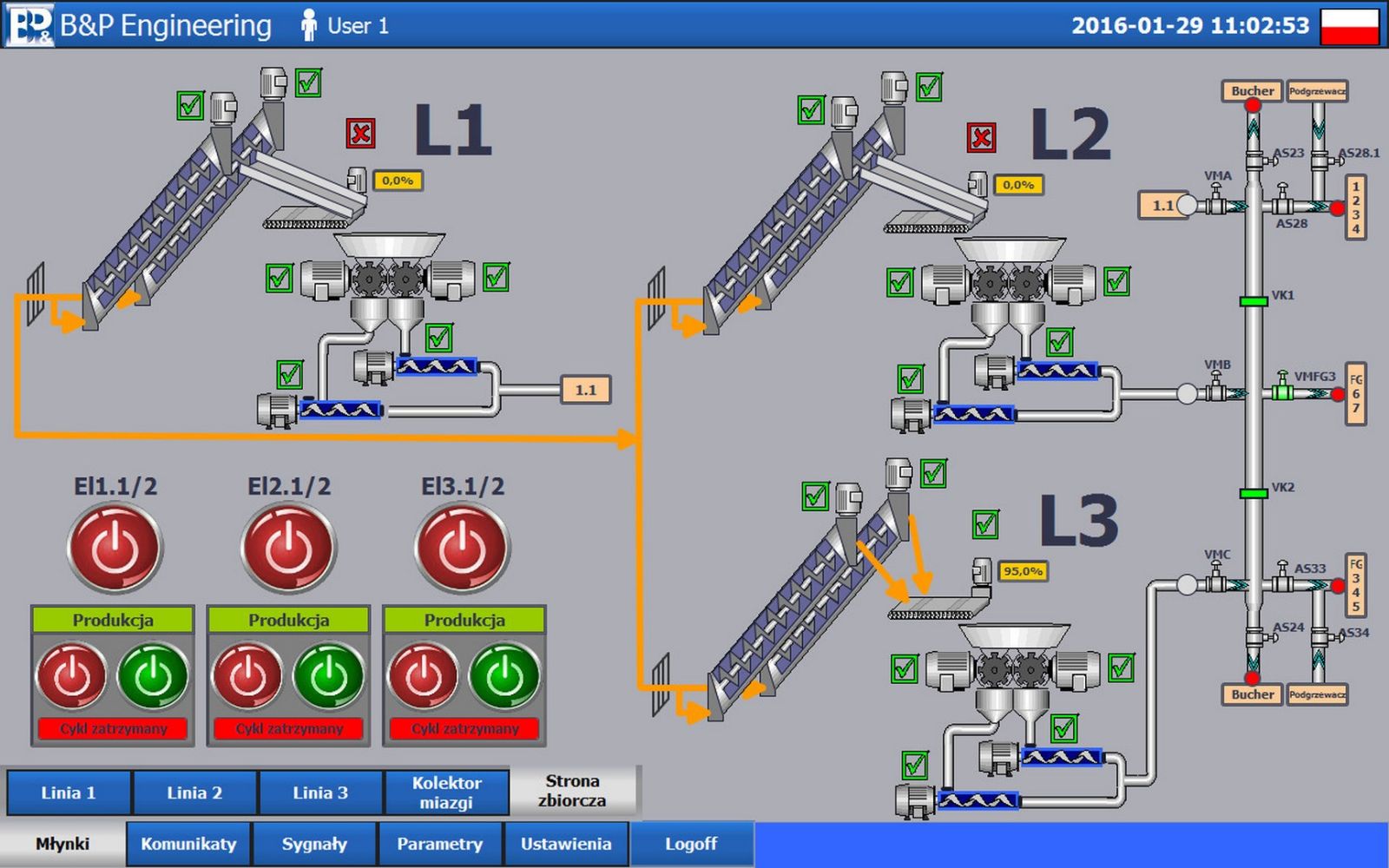The height and width of the screenshot is (868, 1389).
Task: Click the green VK1 valve on the pipe
Action: pos(1253,301)
